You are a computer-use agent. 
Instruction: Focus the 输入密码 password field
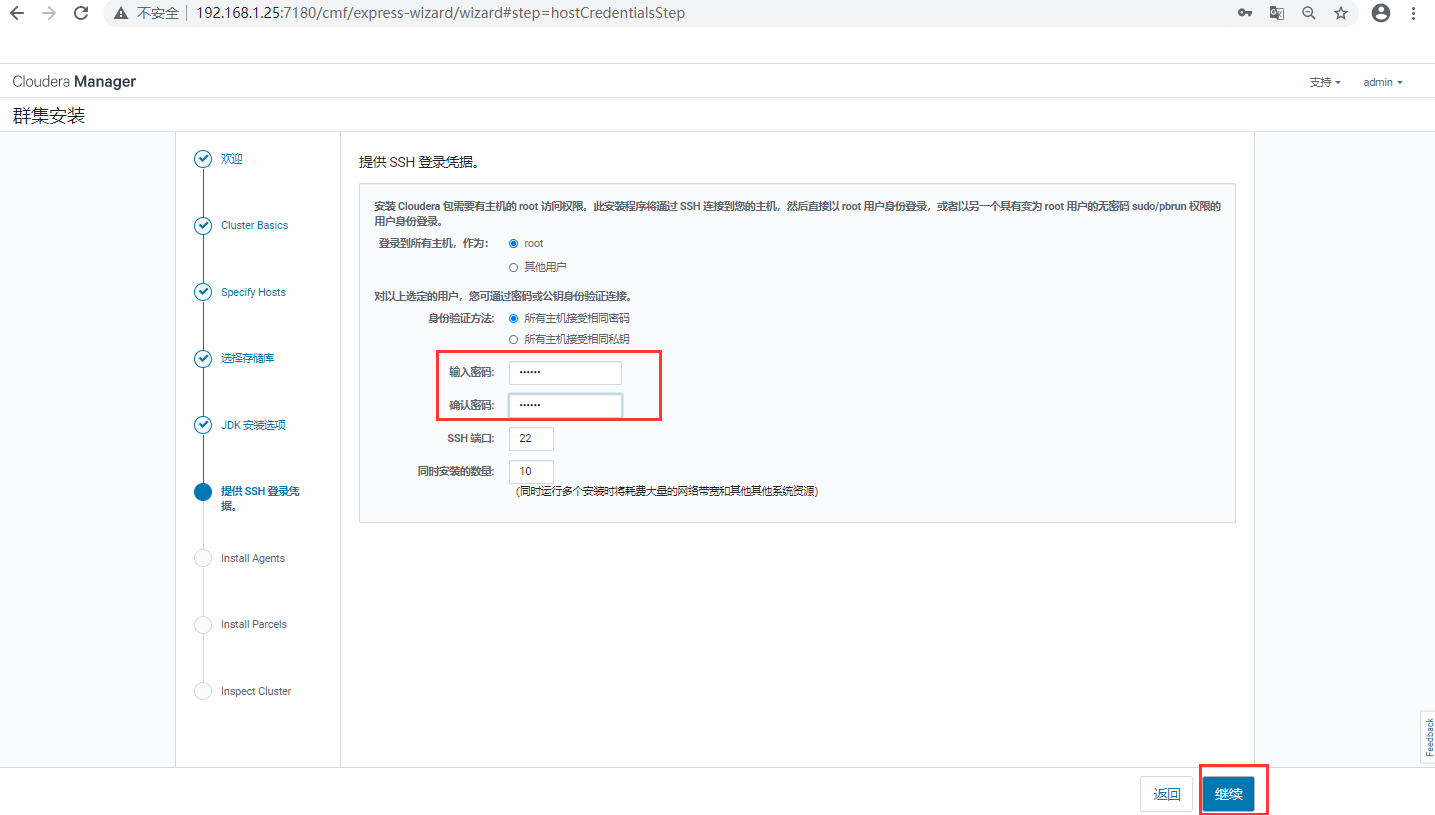(x=565, y=372)
